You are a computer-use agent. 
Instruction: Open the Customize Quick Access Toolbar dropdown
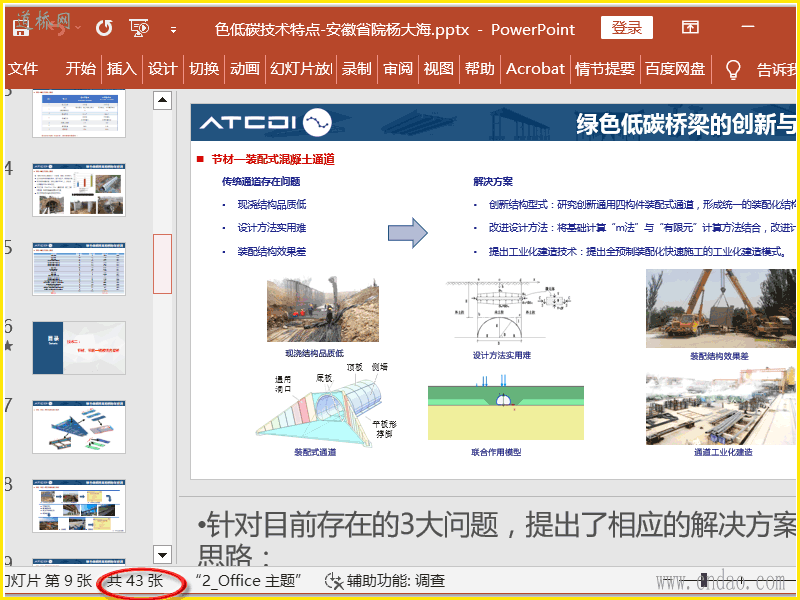173,30
